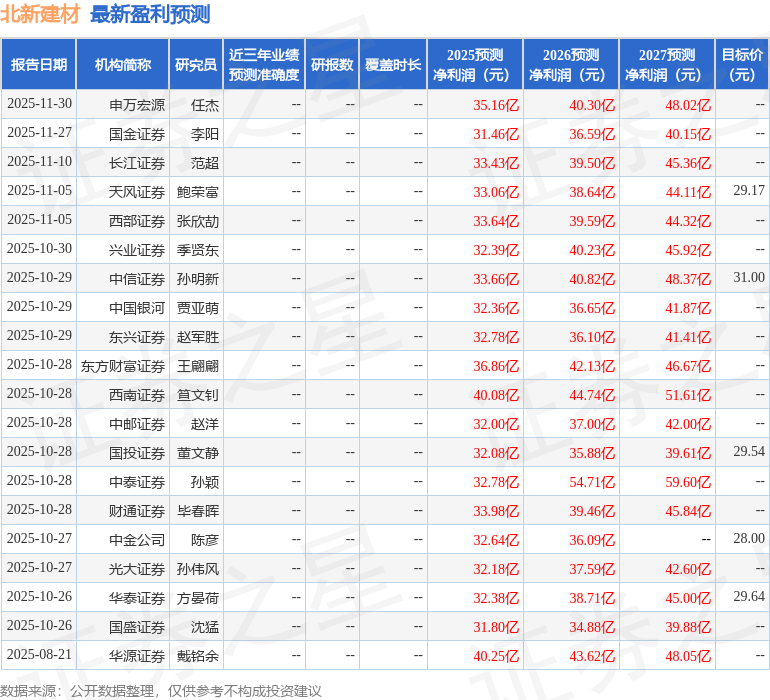Select the 报告日期 column header
This screenshot has height=700, width=770.
coord(39,65)
